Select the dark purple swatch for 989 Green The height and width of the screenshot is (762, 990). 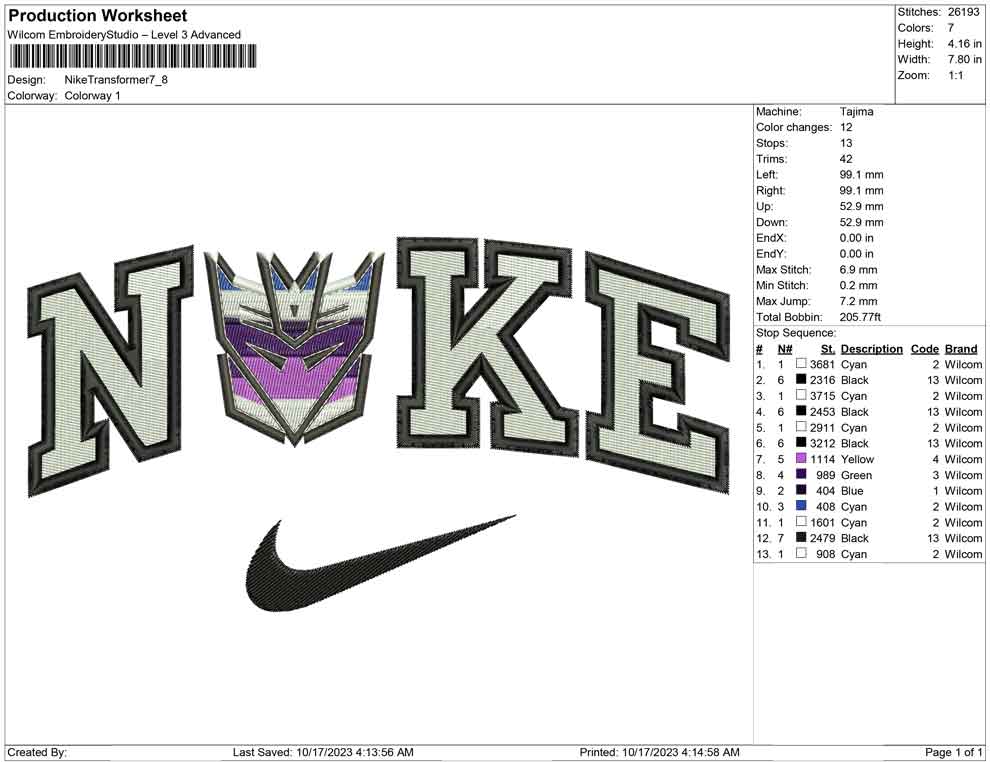pyautogui.click(x=801, y=474)
